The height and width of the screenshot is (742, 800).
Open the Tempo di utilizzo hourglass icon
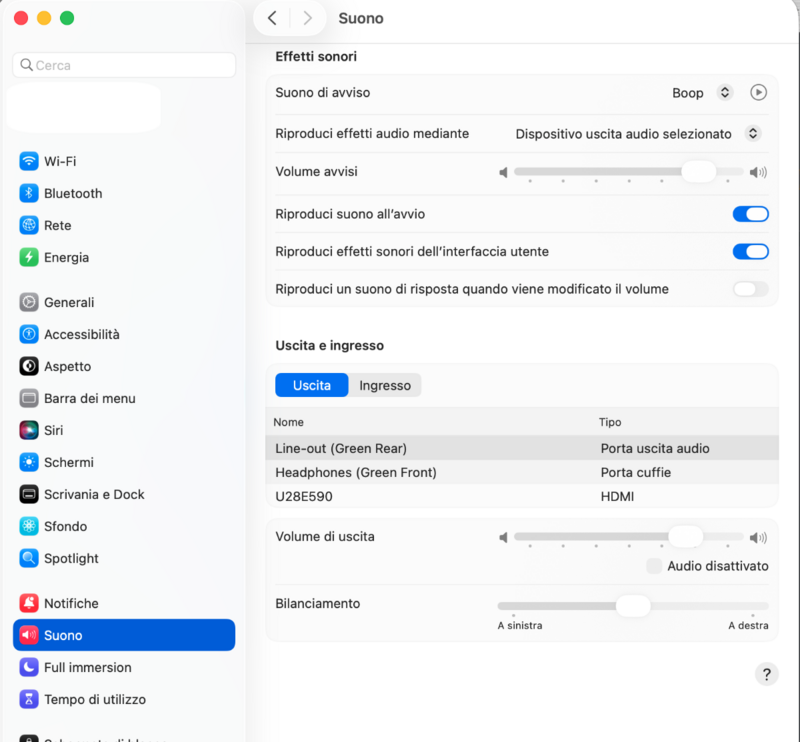(29, 700)
